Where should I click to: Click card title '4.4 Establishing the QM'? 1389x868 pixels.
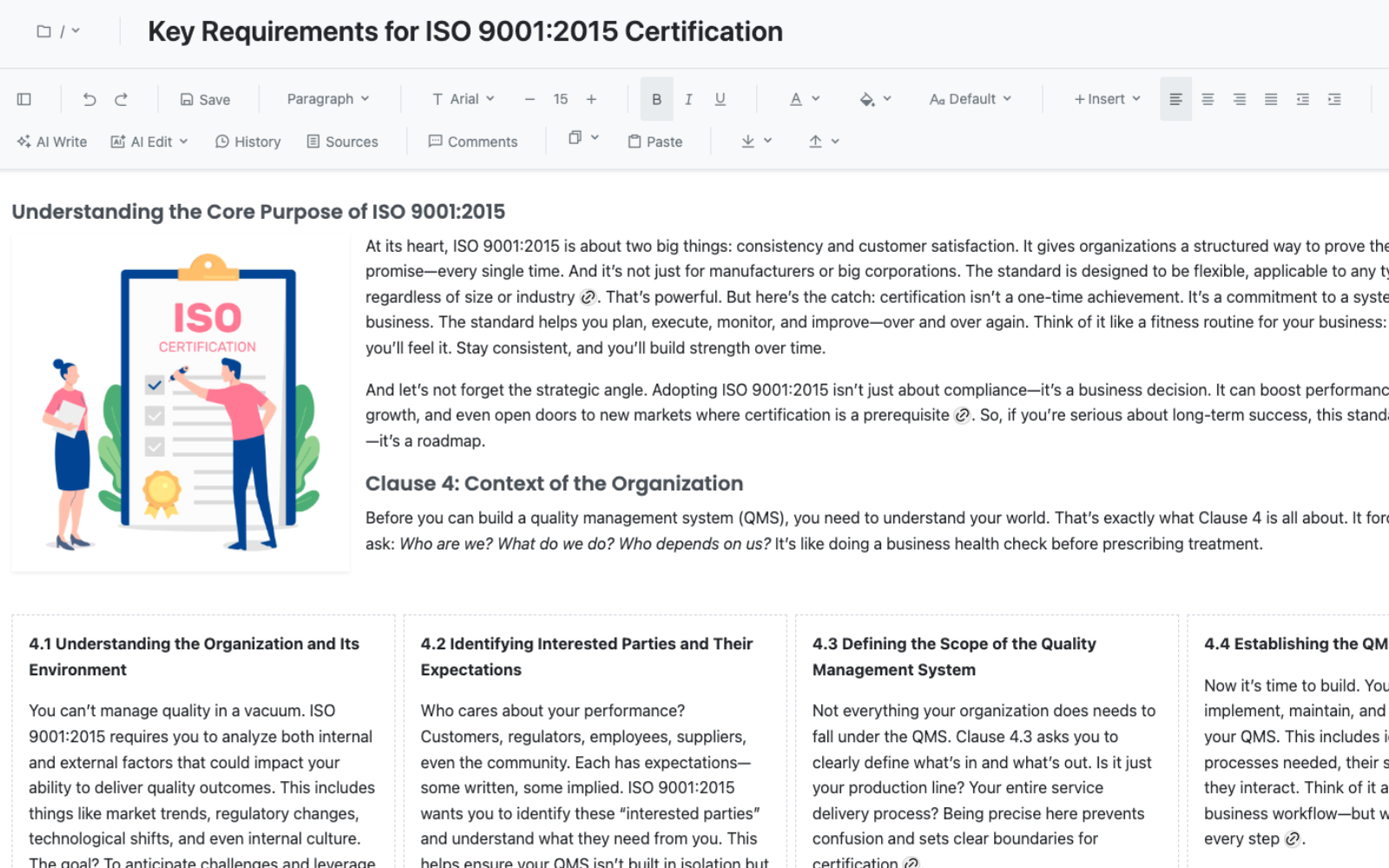click(1296, 644)
